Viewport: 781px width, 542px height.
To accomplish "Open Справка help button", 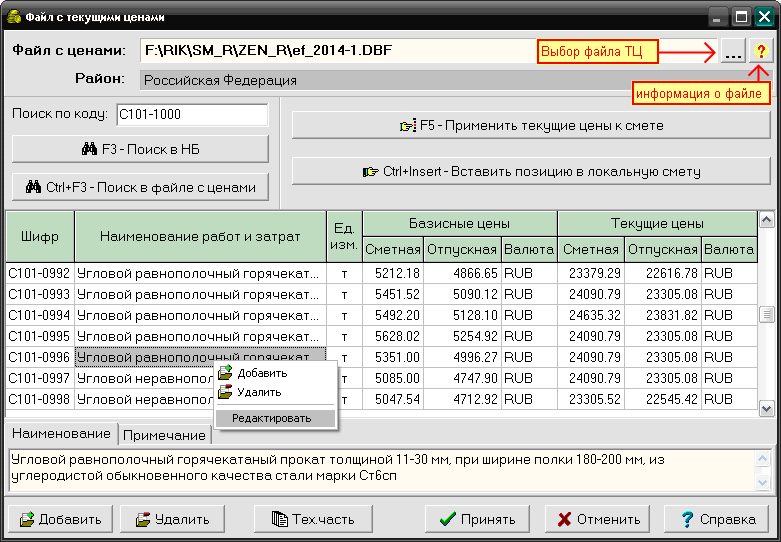I will coord(717,520).
